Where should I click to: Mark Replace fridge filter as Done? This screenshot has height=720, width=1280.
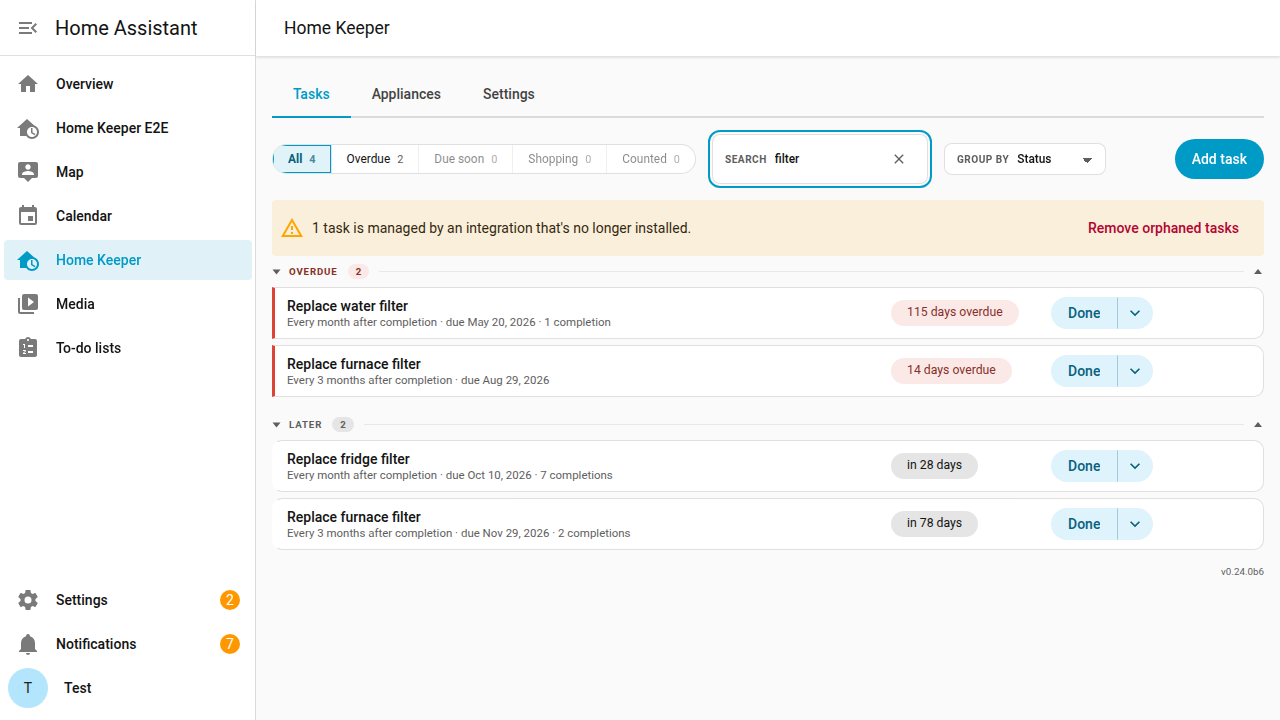pyautogui.click(x=1084, y=466)
